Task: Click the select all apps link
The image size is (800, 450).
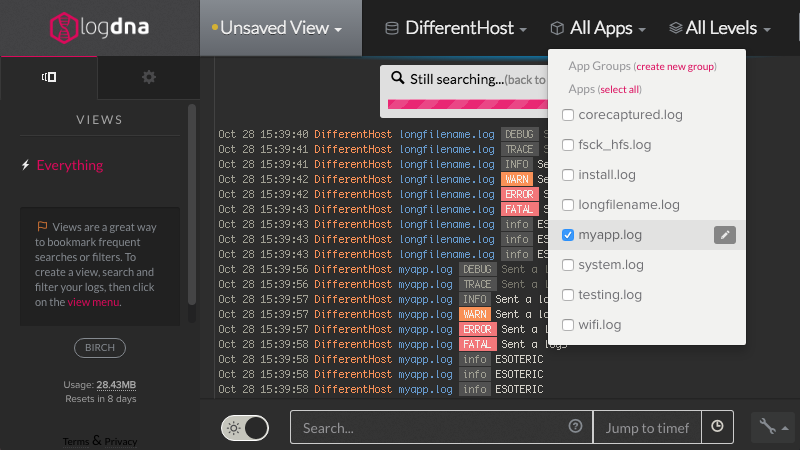Action: coord(619,89)
